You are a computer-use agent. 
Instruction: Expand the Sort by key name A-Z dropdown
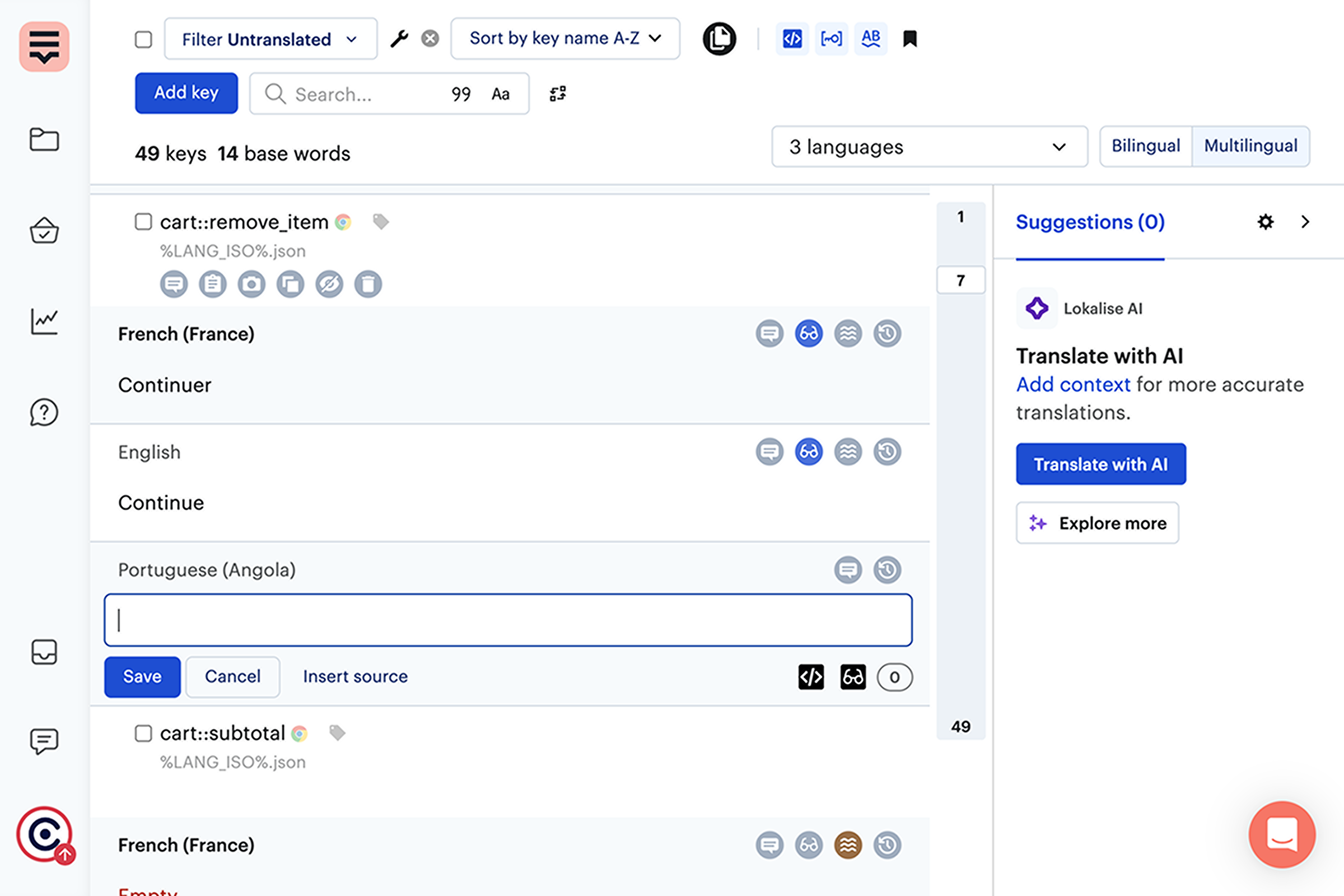tap(564, 39)
